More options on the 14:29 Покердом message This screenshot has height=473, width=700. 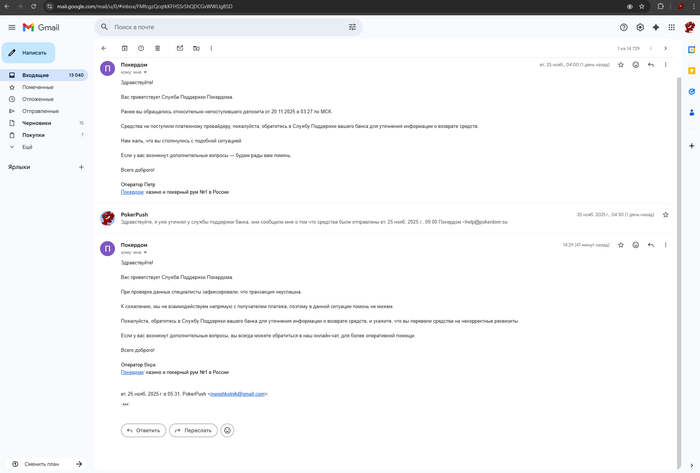(x=665, y=245)
